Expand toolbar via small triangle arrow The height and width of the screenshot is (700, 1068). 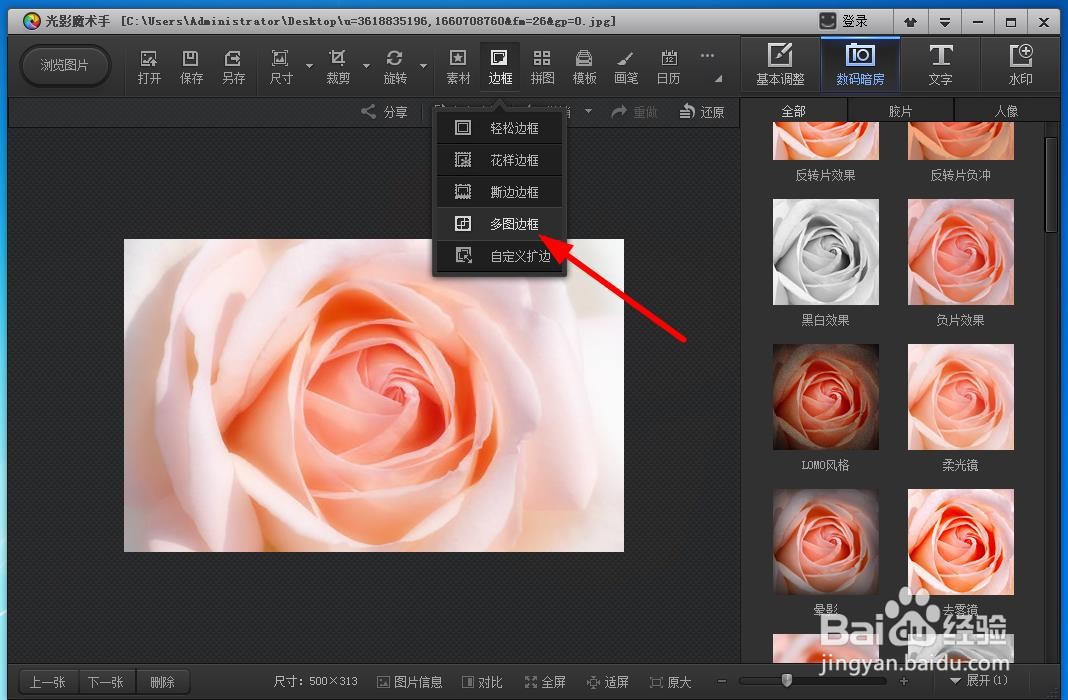[718, 79]
